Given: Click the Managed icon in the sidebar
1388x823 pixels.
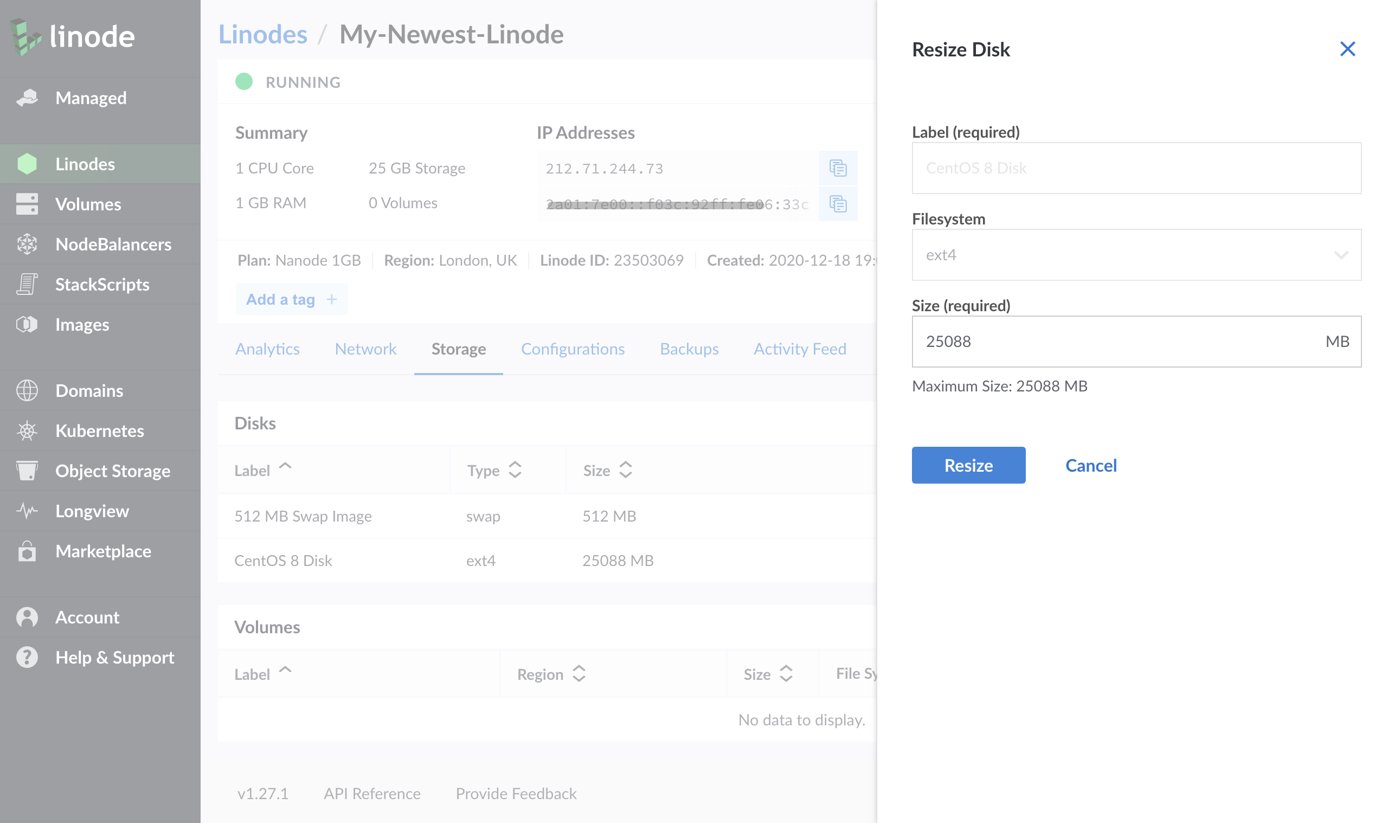Looking at the screenshot, I should tap(27, 97).
